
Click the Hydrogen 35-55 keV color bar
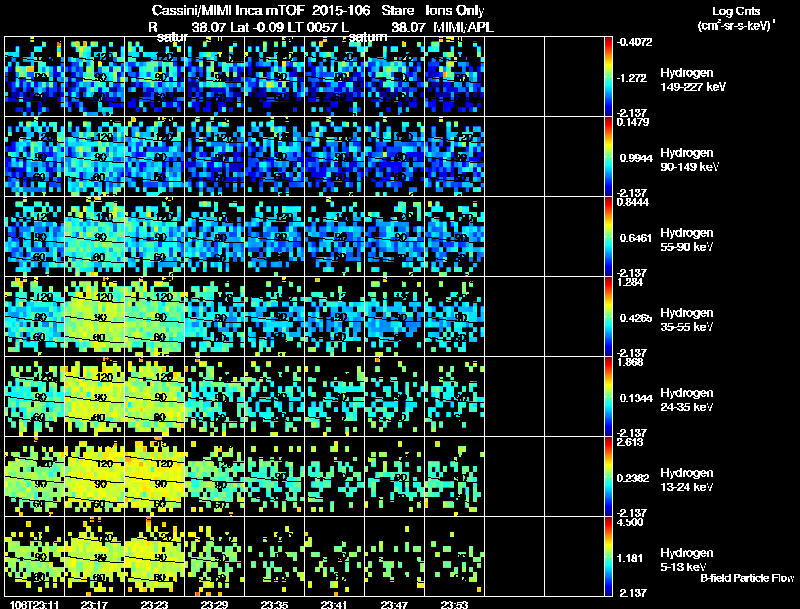(608, 316)
